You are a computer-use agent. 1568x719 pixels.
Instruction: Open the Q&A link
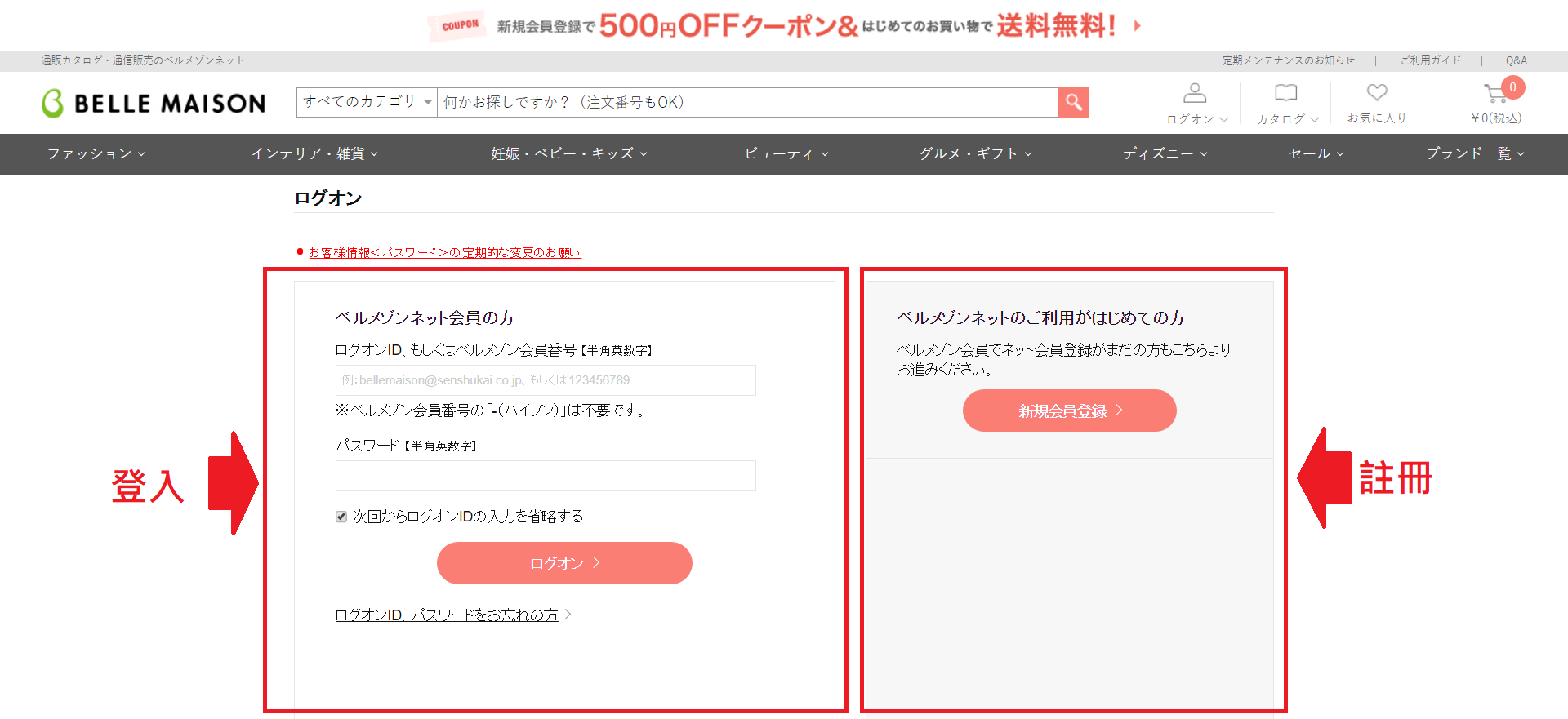[1516, 60]
